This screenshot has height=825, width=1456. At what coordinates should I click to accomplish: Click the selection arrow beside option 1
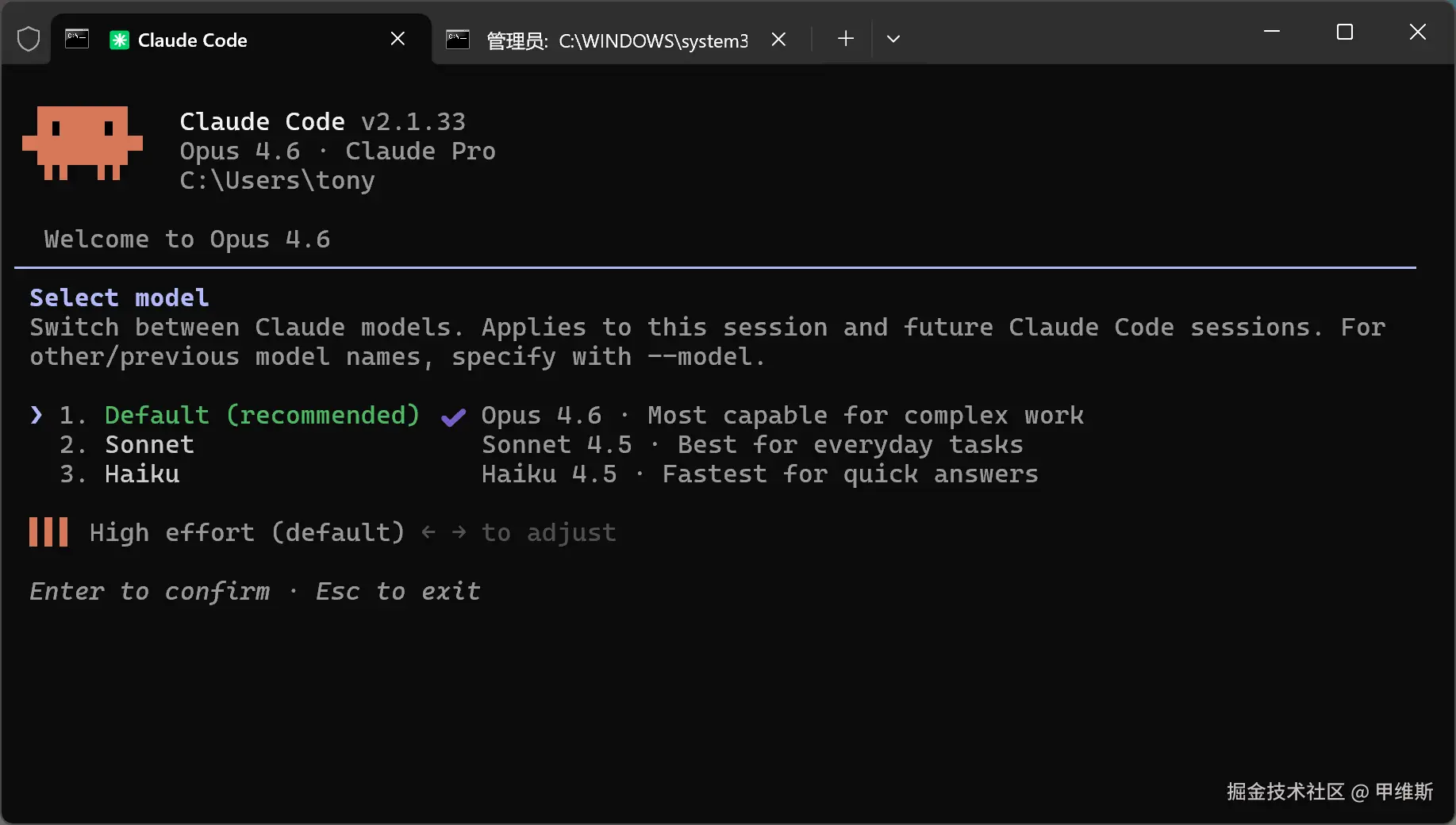[x=36, y=415]
